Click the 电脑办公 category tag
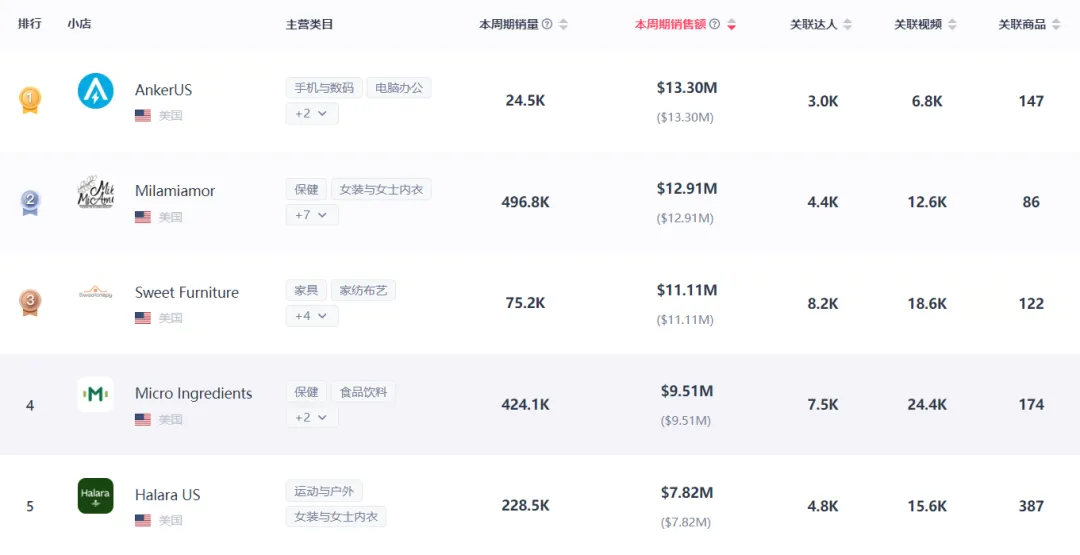This screenshot has height=555, width=1080. [x=399, y=87]
